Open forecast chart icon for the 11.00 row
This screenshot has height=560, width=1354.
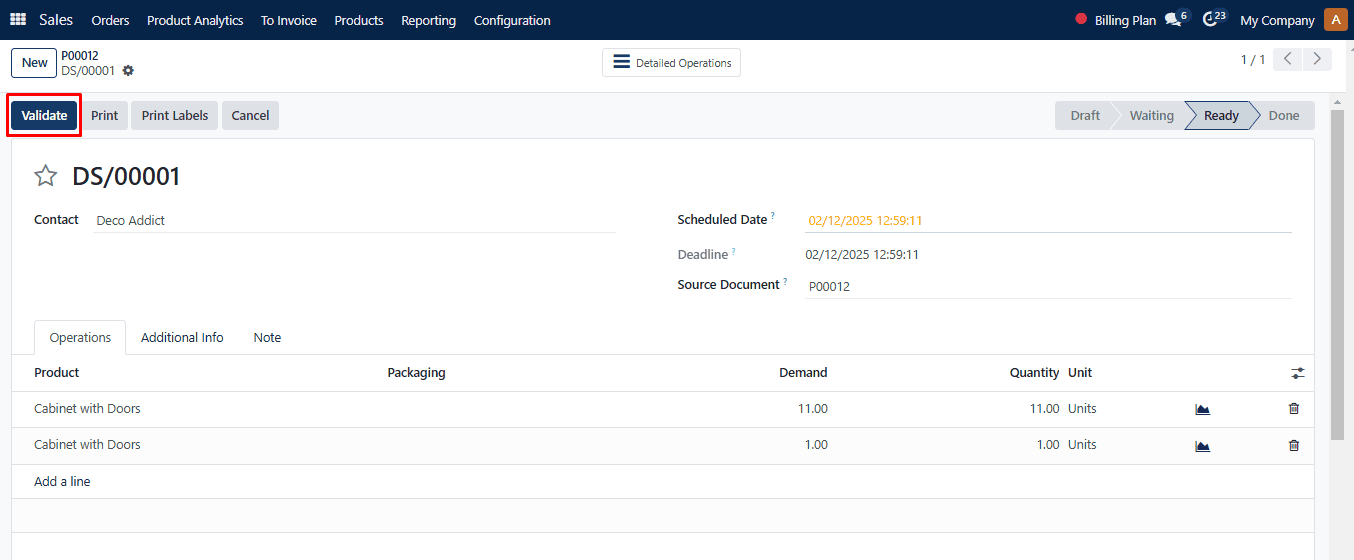coord(1202,409)
